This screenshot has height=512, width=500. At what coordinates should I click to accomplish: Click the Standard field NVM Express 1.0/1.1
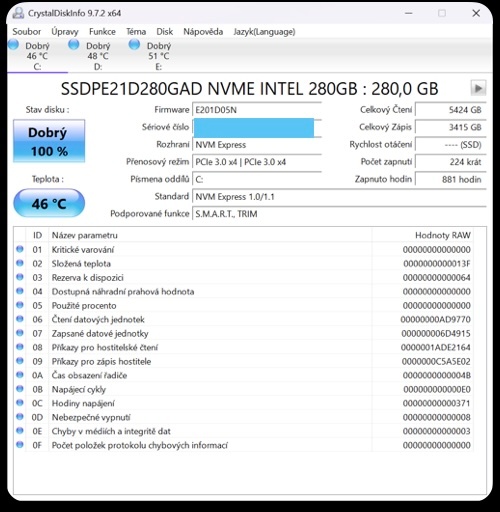pos(339,197)
